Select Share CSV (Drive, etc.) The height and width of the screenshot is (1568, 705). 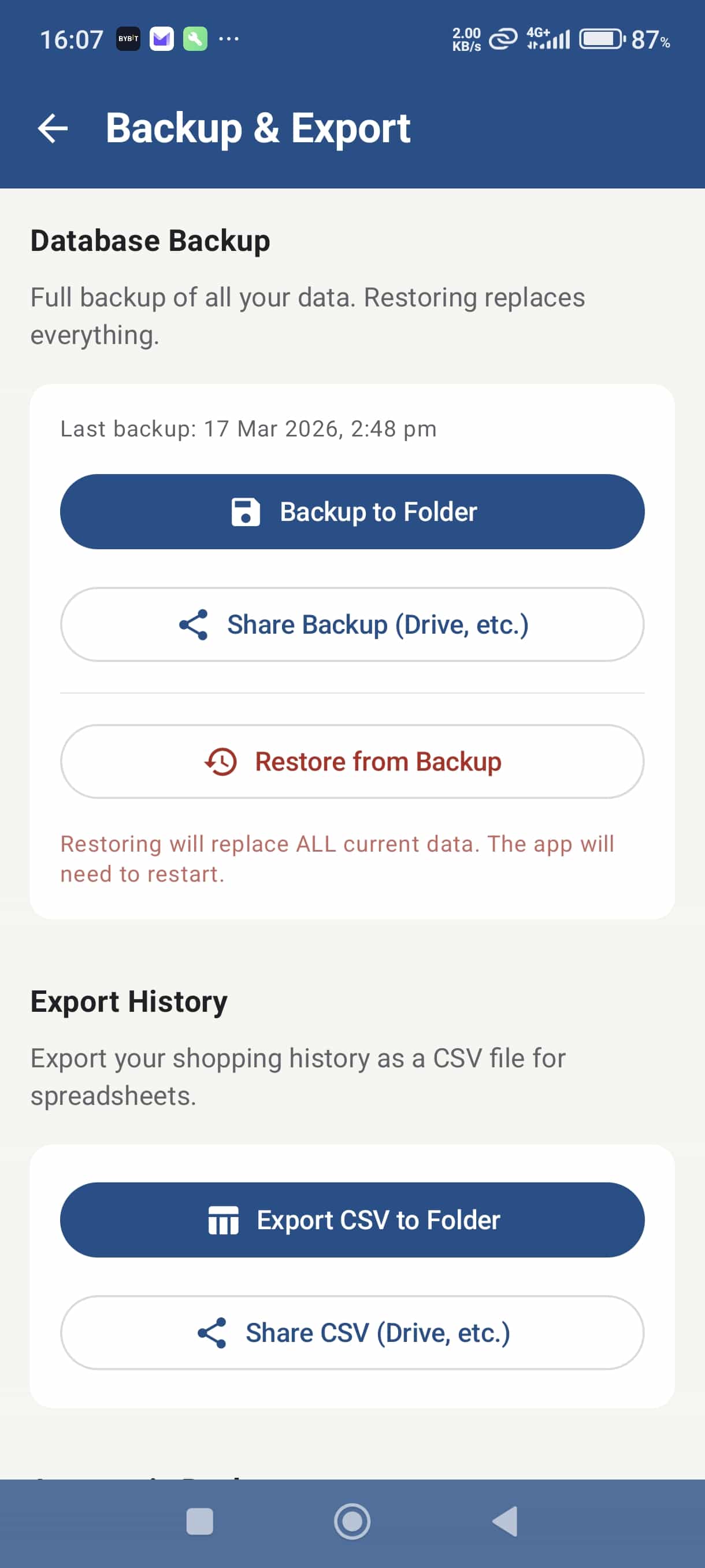[353, 1333]
